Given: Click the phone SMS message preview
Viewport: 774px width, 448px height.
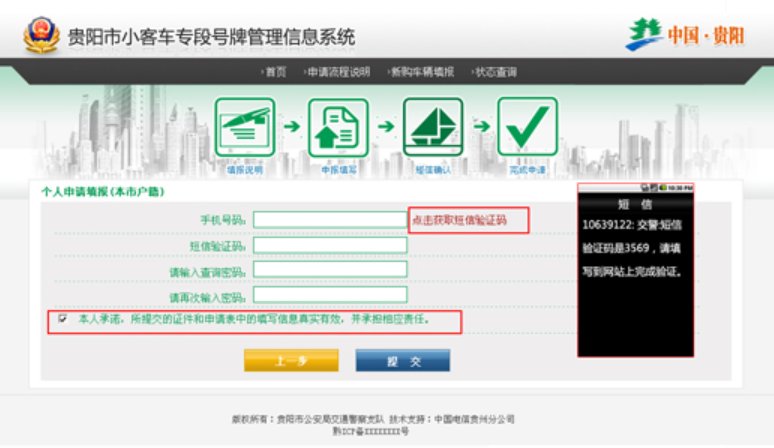Looking at the screenshot, I should coord(635,270).
